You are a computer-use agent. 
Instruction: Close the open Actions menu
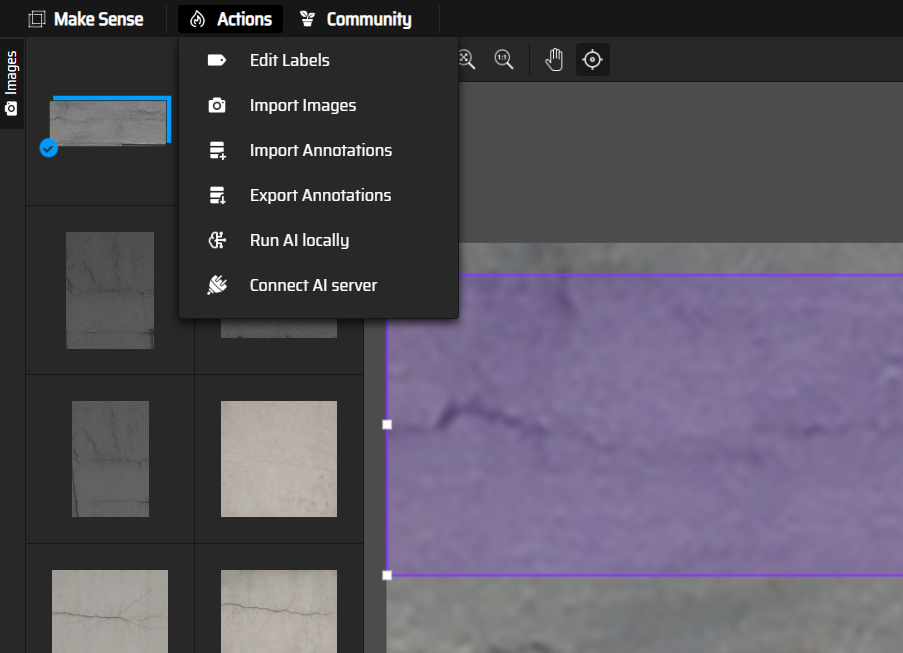230,19
